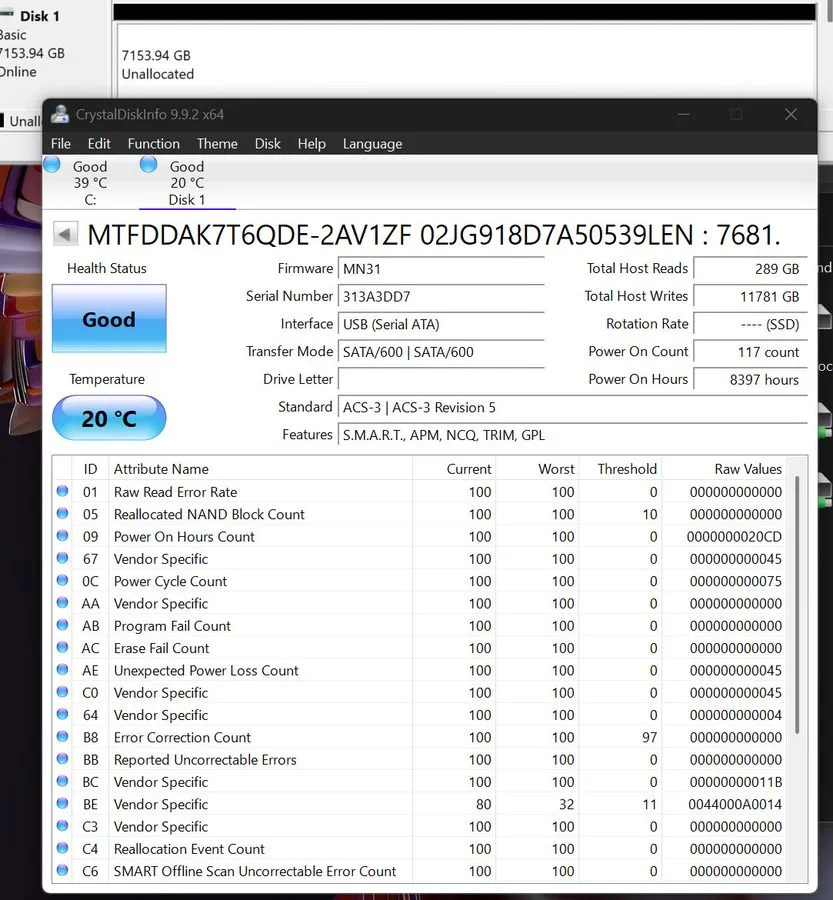
Task: Click status icon for Error Correction Count
Action: [63, 736]
